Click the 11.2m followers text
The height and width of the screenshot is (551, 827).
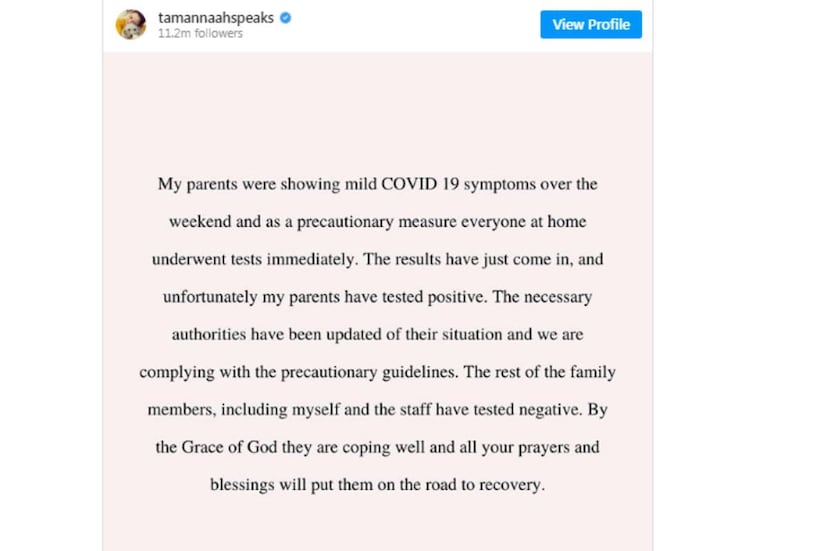(x=200, y=34)
